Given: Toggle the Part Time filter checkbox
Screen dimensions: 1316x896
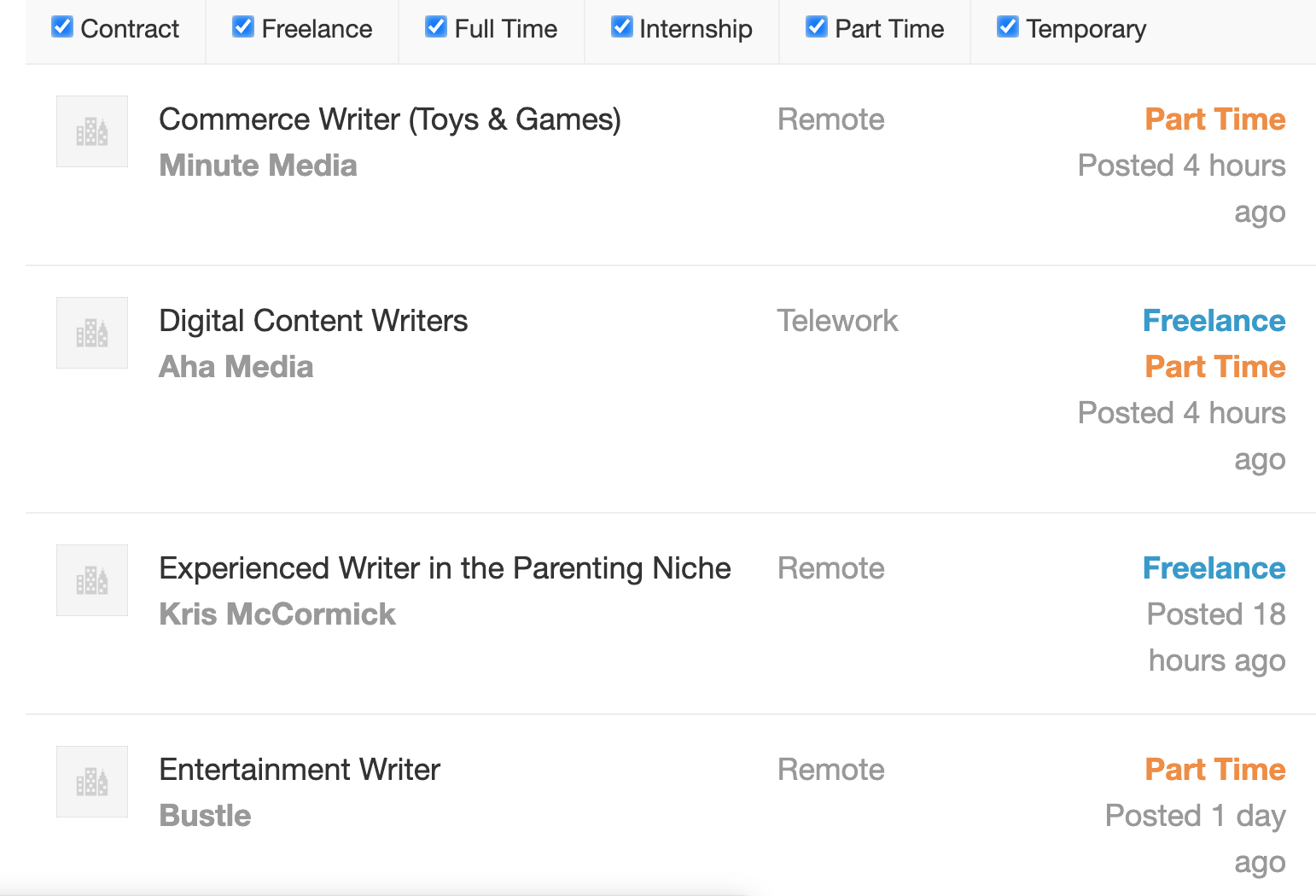Looking at the screenshot, I should 817,27.
